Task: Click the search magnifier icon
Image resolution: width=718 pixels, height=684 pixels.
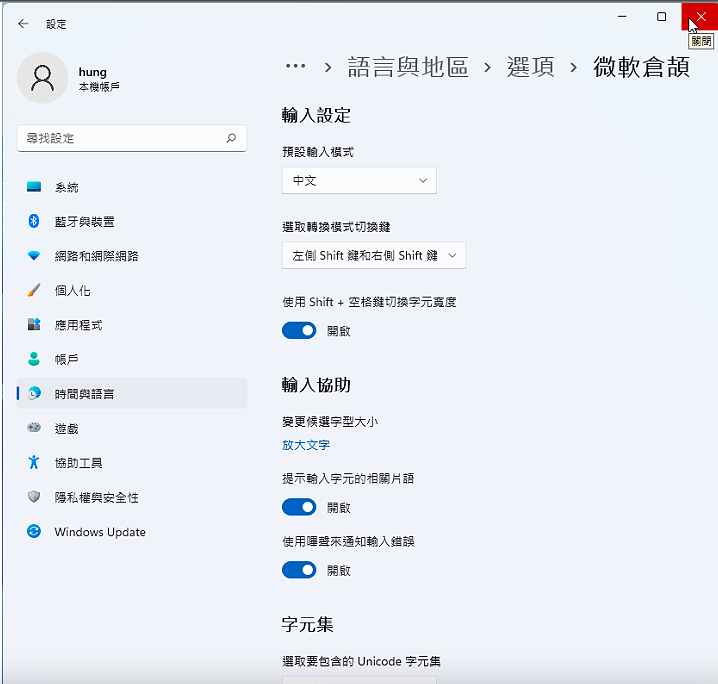Action: pos(231,138)
